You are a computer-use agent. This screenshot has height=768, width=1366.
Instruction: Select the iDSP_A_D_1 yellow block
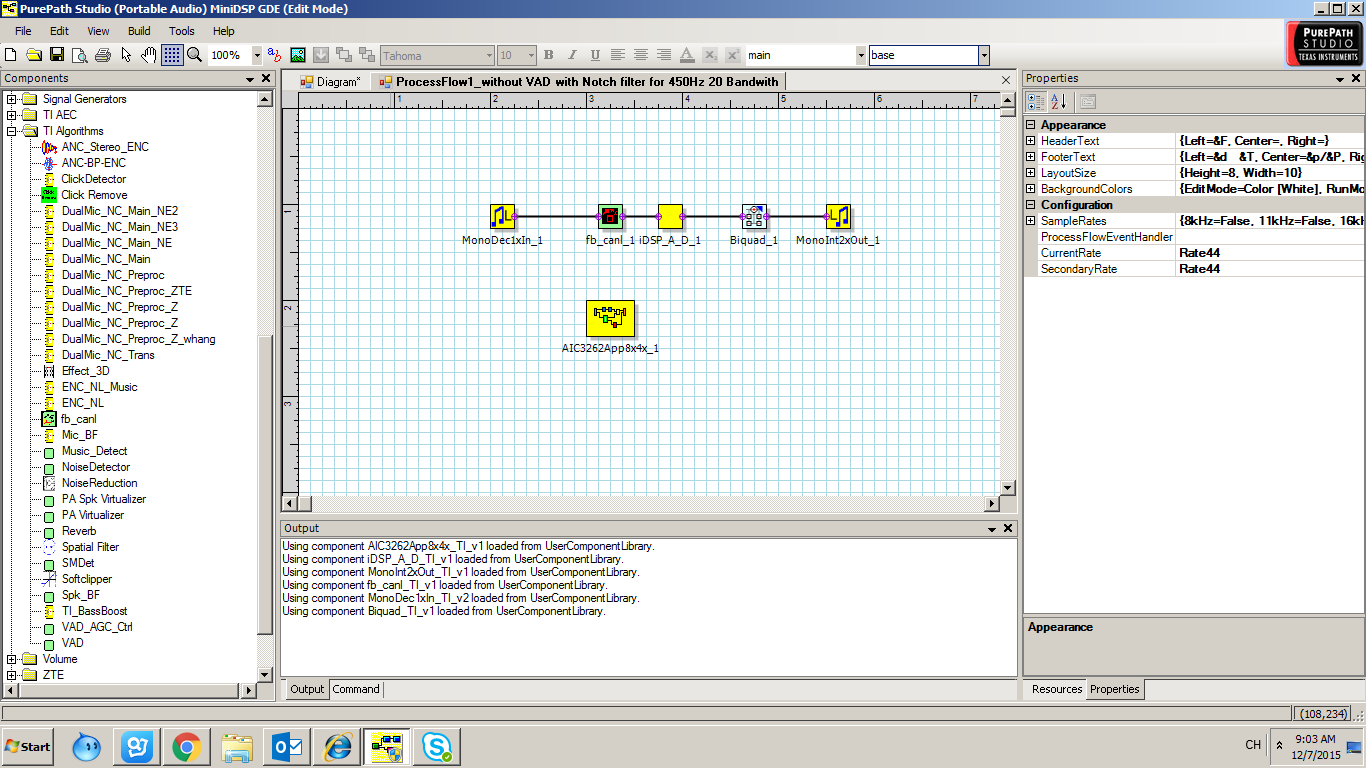tap(670, 216)
